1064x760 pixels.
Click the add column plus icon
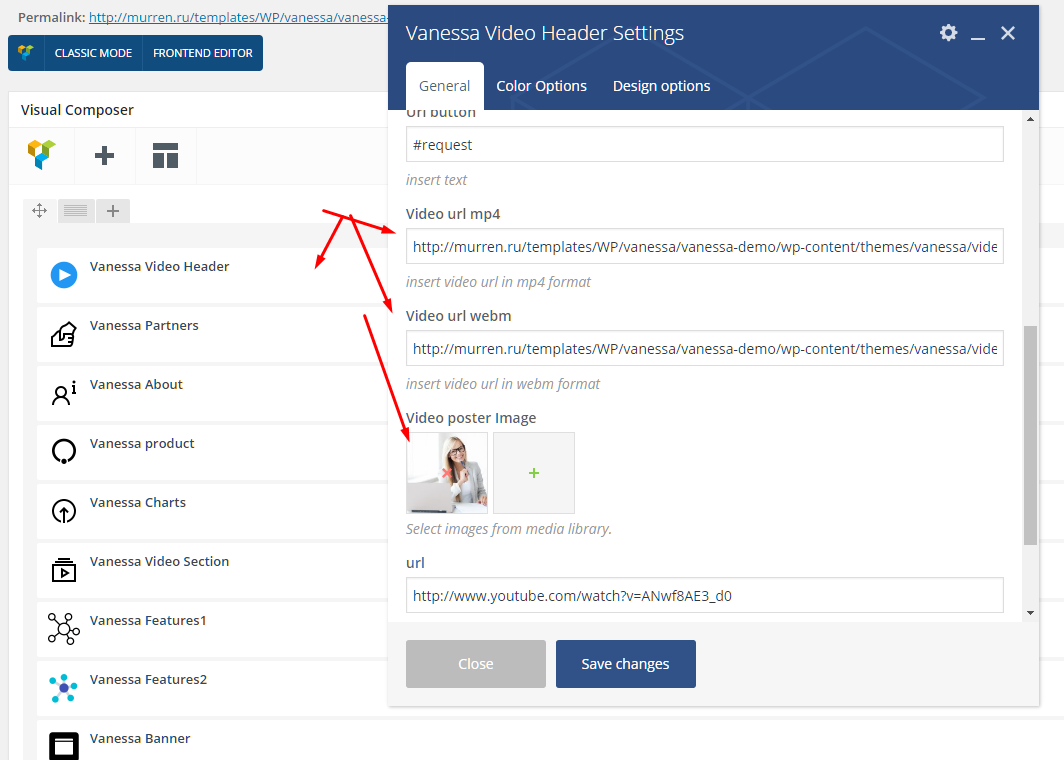click(x=113, y=210)
